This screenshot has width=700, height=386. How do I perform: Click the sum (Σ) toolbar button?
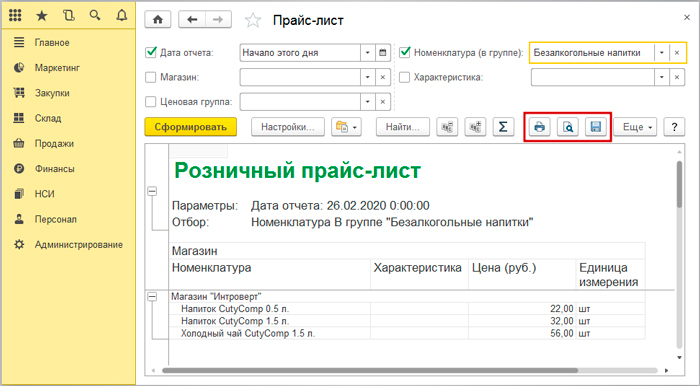pyautogui.click(x=503, y=127)
